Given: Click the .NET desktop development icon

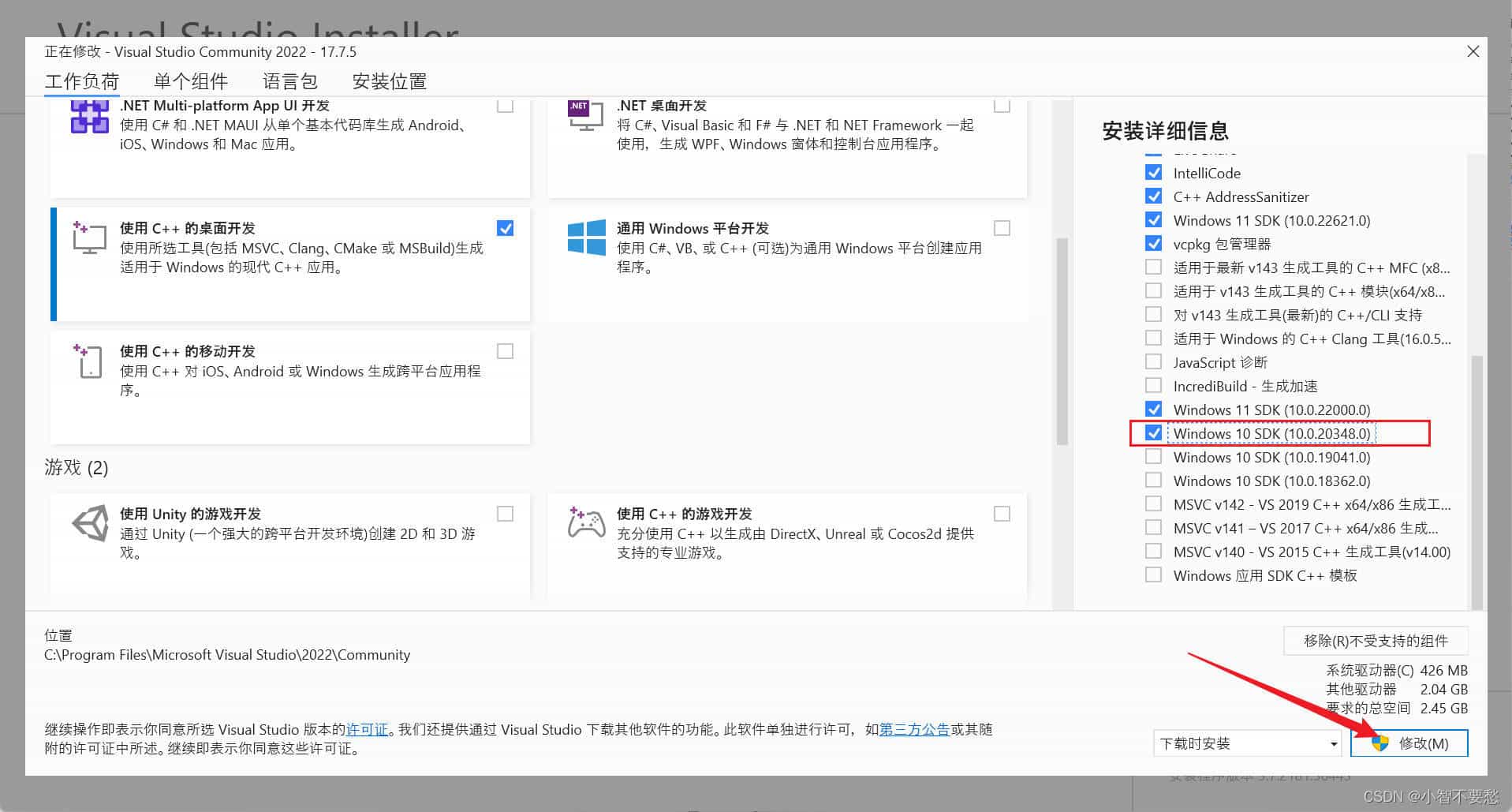Looking at the screenshot, I should point(586,116).
